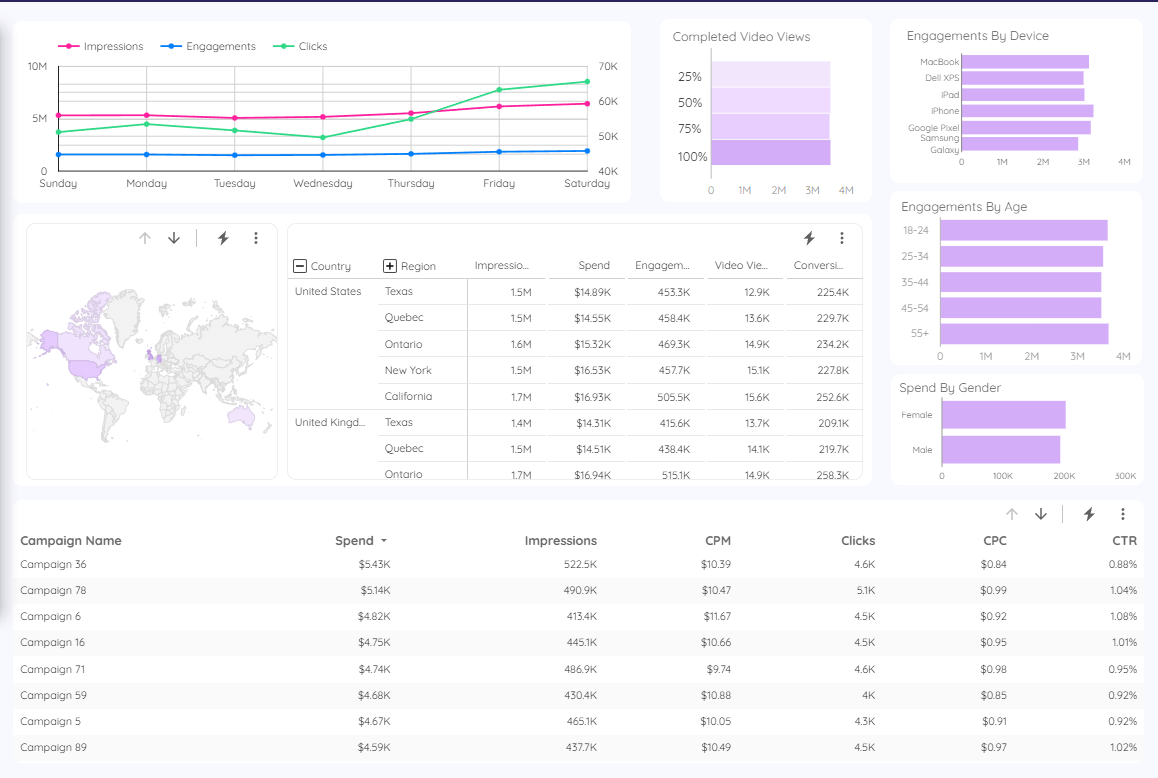The width and height of the screenshot is (1158, 778).
Task: Click the drill-up arrow above the campaign table
Action: [1012, 513]
